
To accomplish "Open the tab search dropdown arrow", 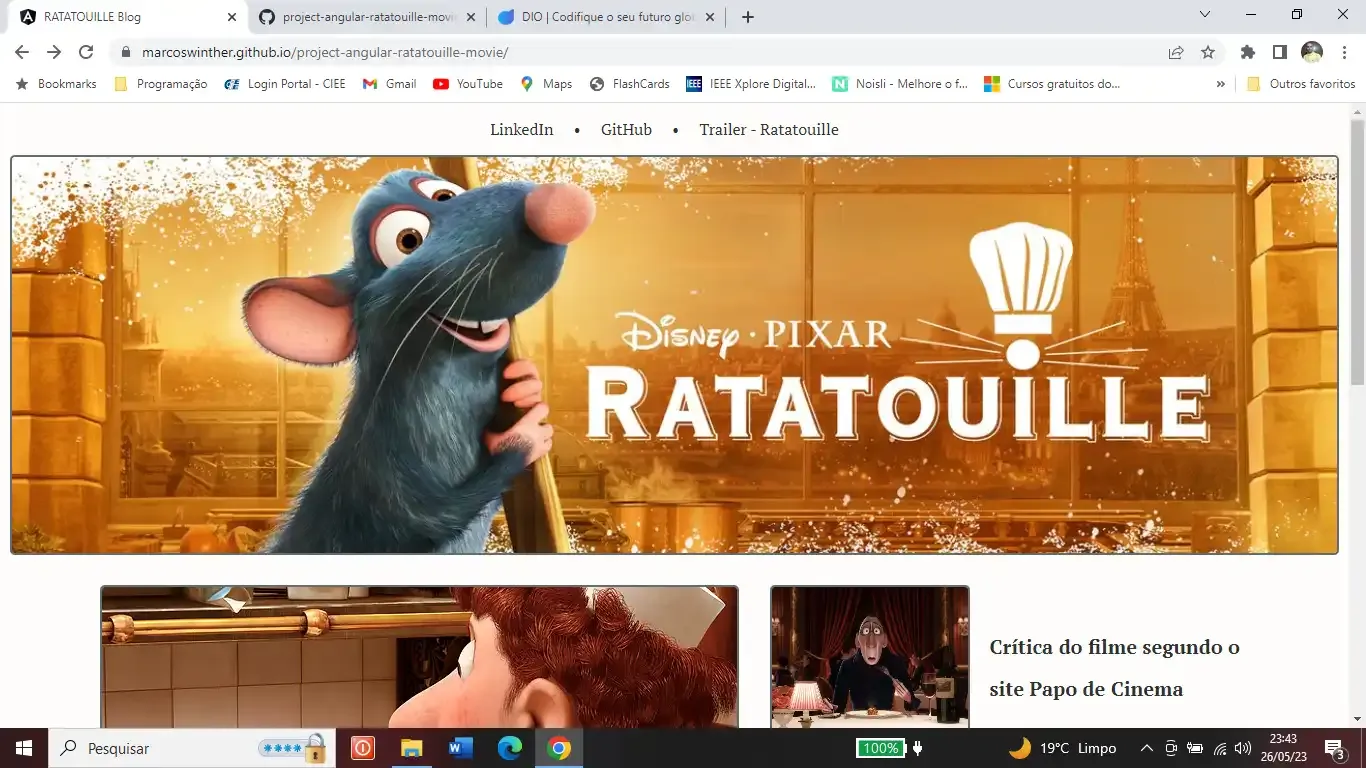I will click(1205, 15).
